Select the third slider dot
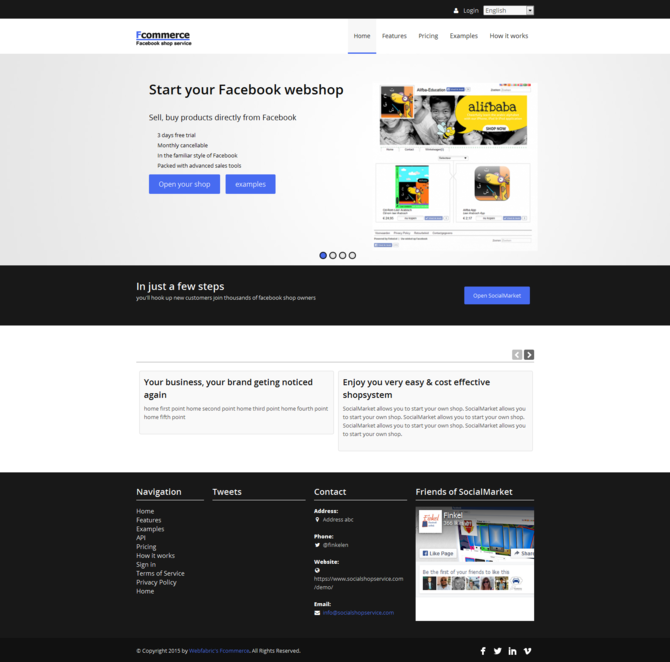 point(343,256)
